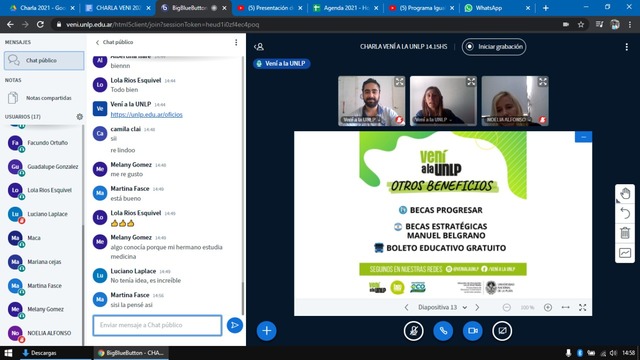Expand the first webcam to fullscreen
The width and height of the screenshot is (640, 360).
click(399, 82)
